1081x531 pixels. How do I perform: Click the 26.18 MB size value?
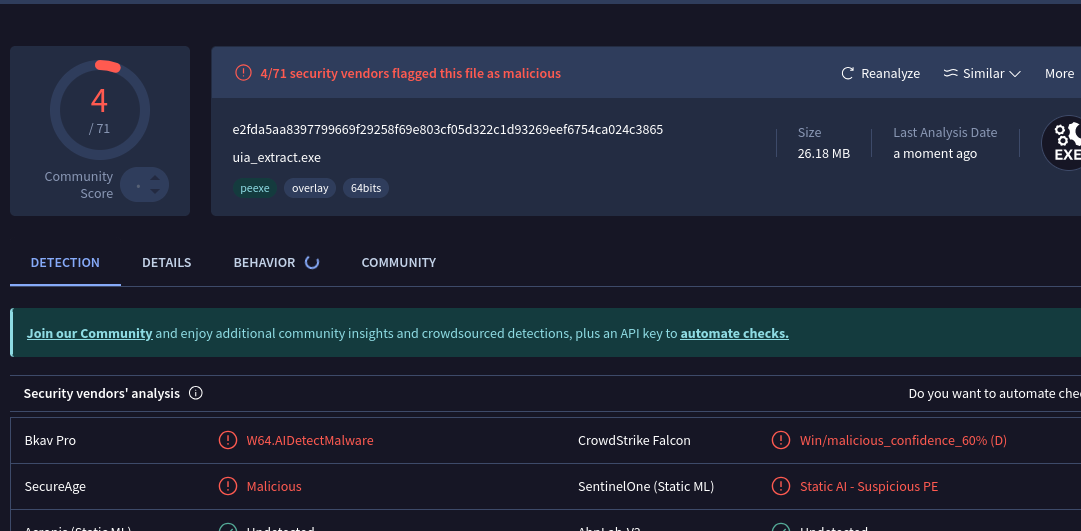pyautogui.click(x=824, y=153)
